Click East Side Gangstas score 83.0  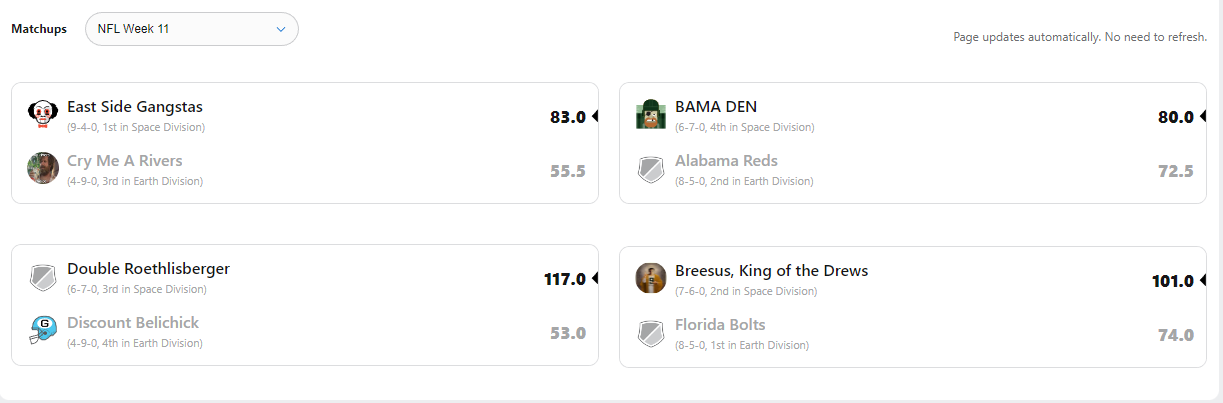click(567, 117)
